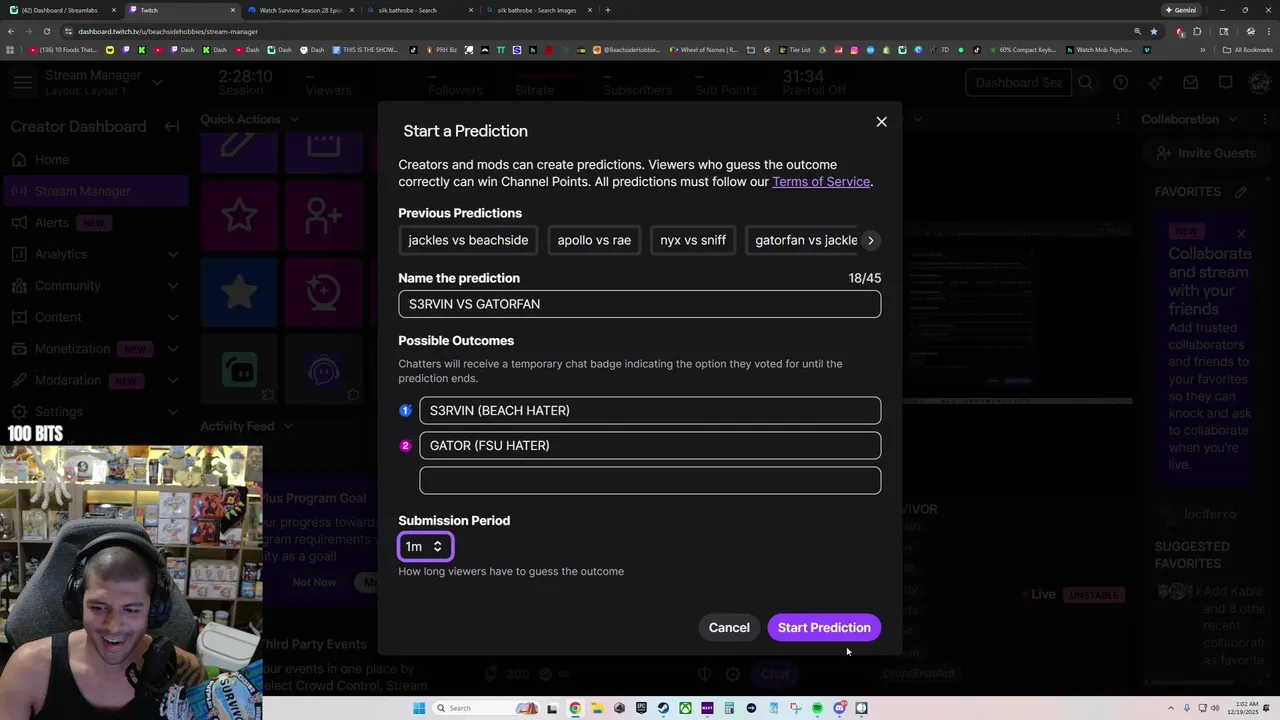The image size is (1280, 720).
Task: Bookmark this page with the star icon
Action: (x=1153, y=31)
